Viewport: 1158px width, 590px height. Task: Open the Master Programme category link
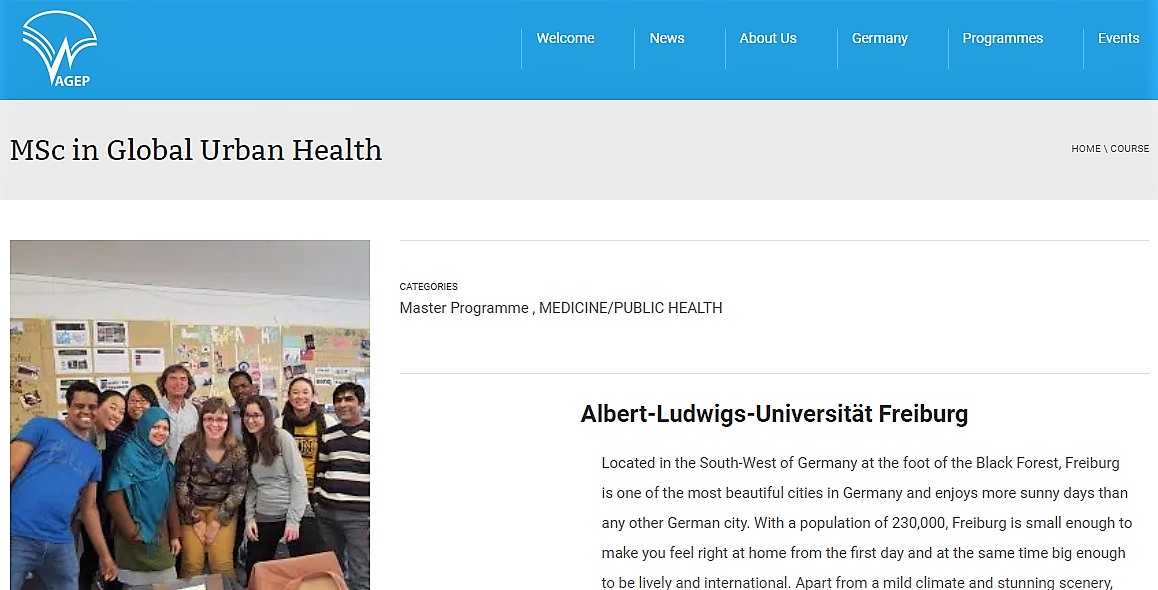click(464, 308)
